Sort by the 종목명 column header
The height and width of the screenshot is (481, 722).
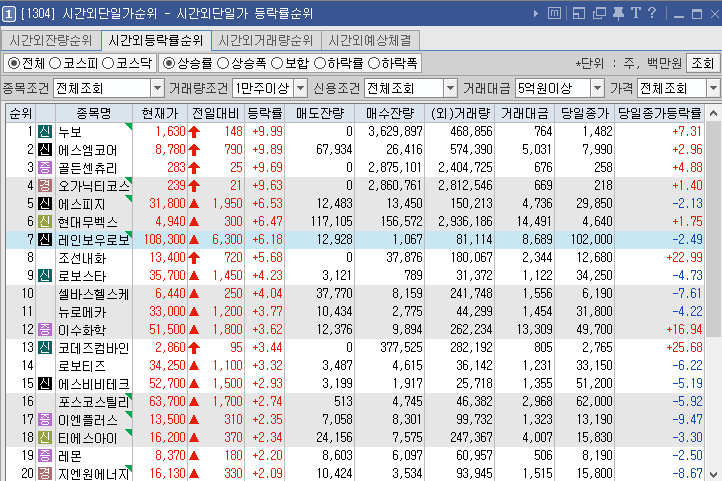pos(94,113)
